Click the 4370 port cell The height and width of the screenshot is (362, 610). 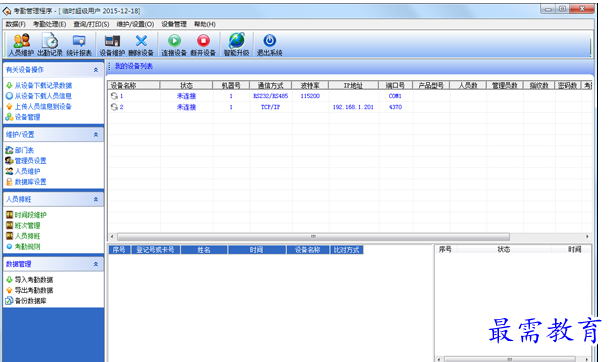coord(395,107)
